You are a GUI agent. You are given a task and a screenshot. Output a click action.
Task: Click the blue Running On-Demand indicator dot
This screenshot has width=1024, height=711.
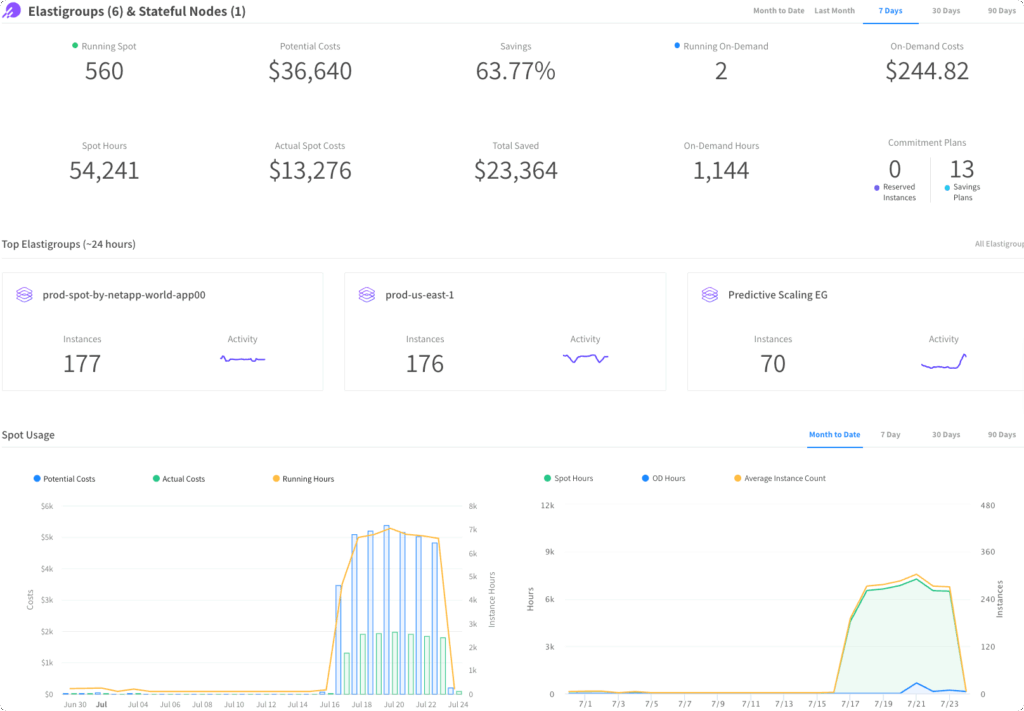pos(678,45)
